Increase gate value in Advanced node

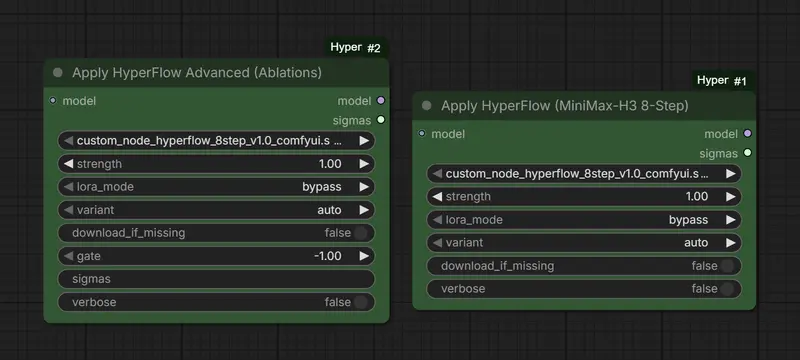[364, 256]
